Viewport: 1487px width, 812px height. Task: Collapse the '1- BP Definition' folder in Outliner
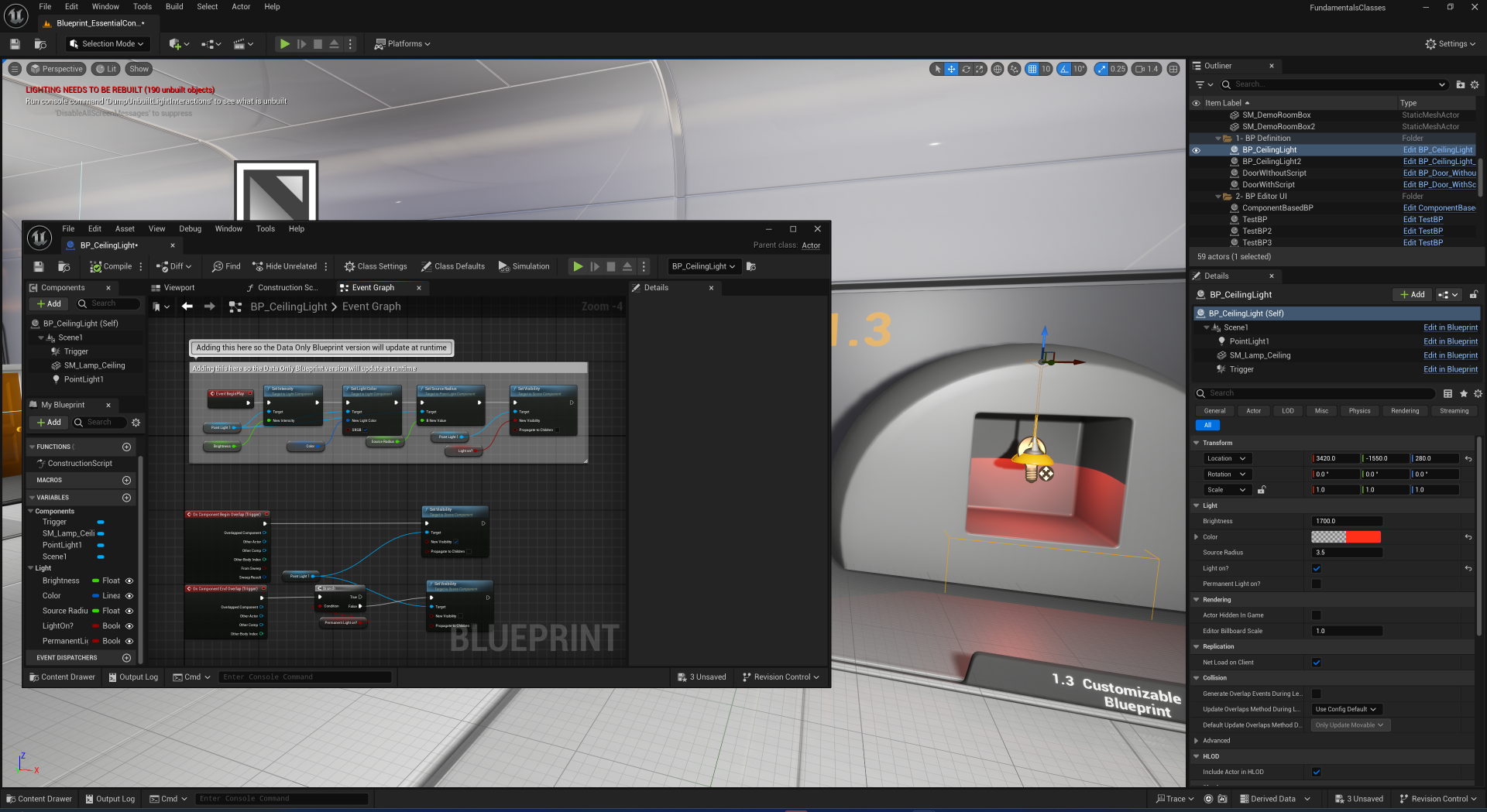tap(1217, 139)
